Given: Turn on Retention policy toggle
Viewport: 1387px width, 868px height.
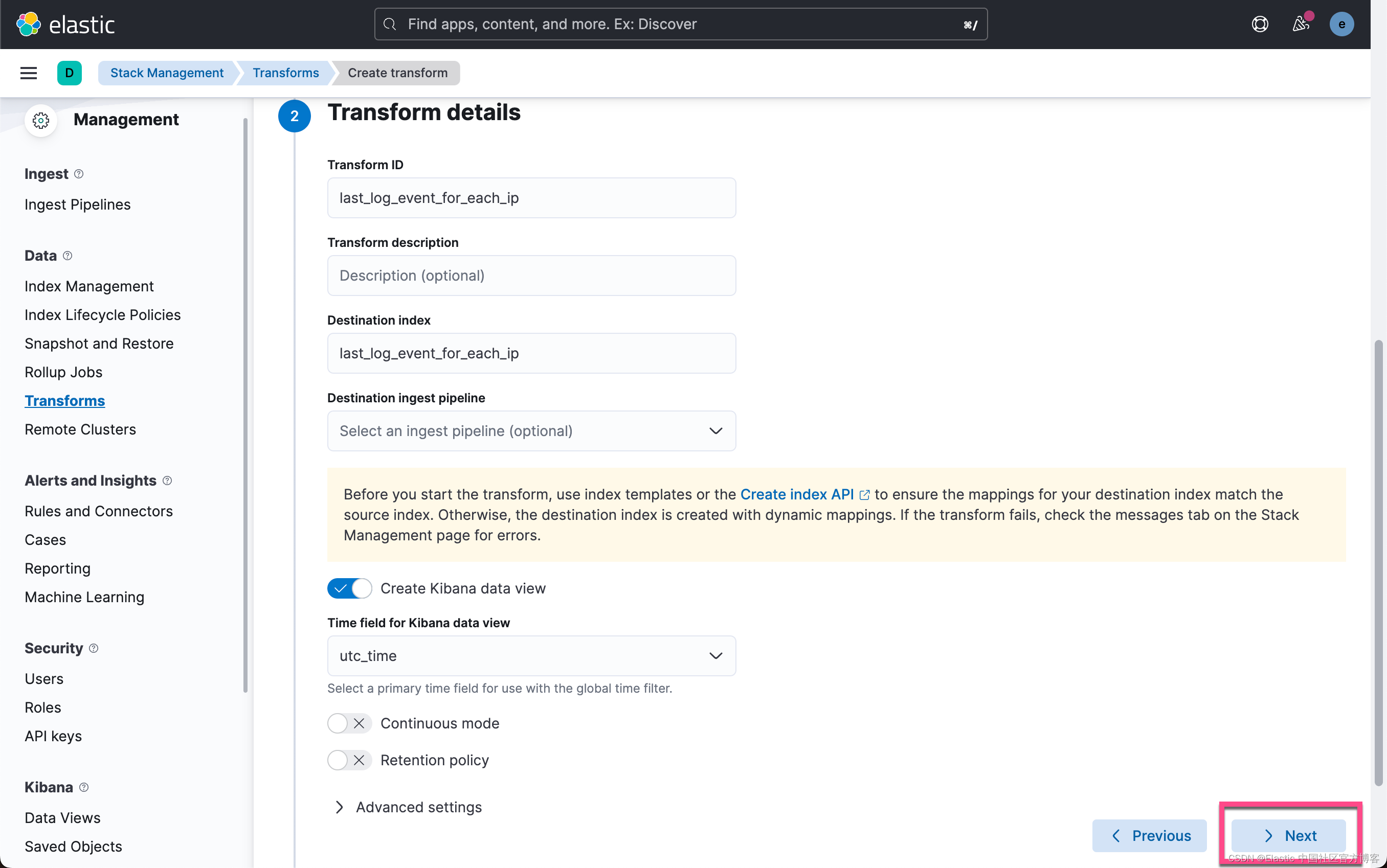Looking at the screenshot, I should [349, 760].
